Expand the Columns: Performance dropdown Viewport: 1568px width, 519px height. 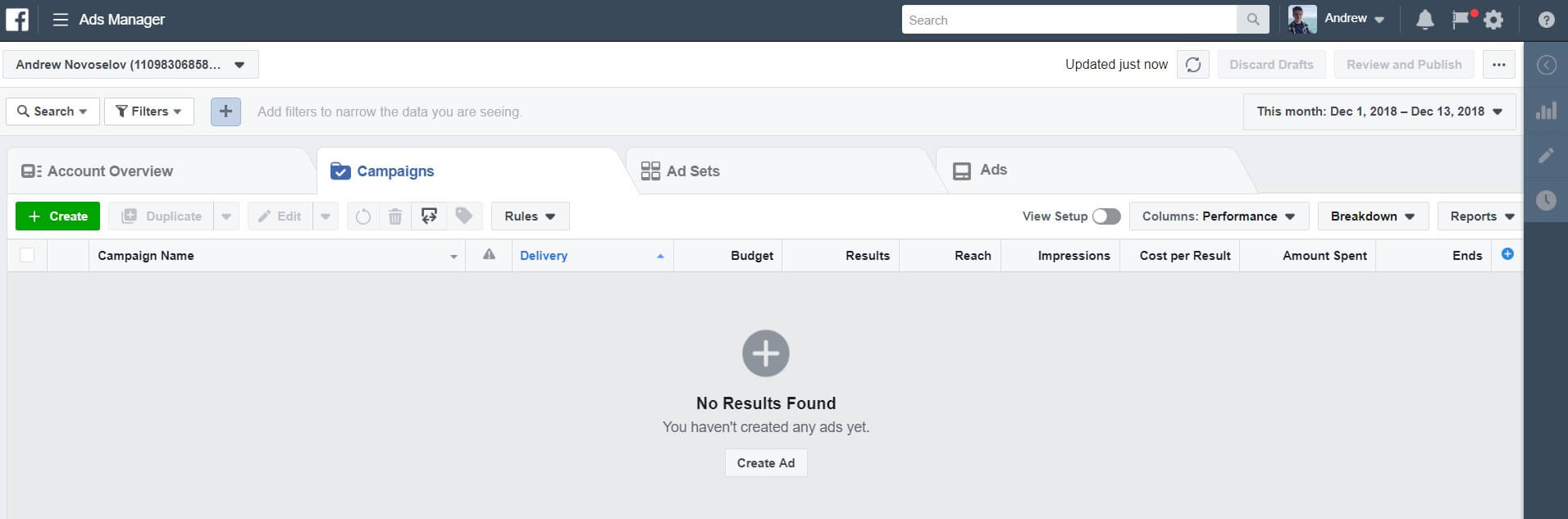coord(1218,216)
